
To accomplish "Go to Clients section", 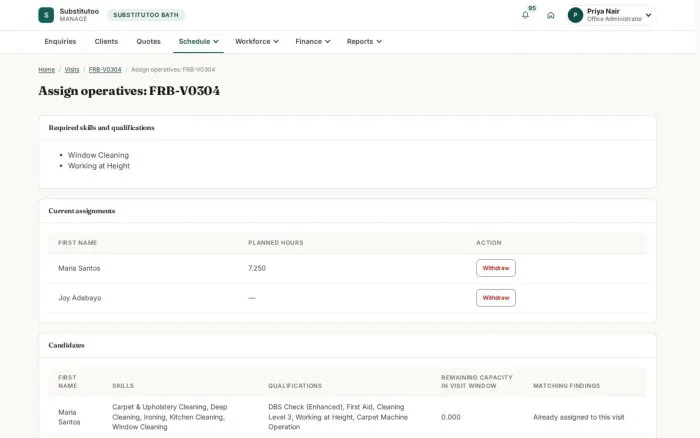I will pyautogui.click(x=106, y=42).
